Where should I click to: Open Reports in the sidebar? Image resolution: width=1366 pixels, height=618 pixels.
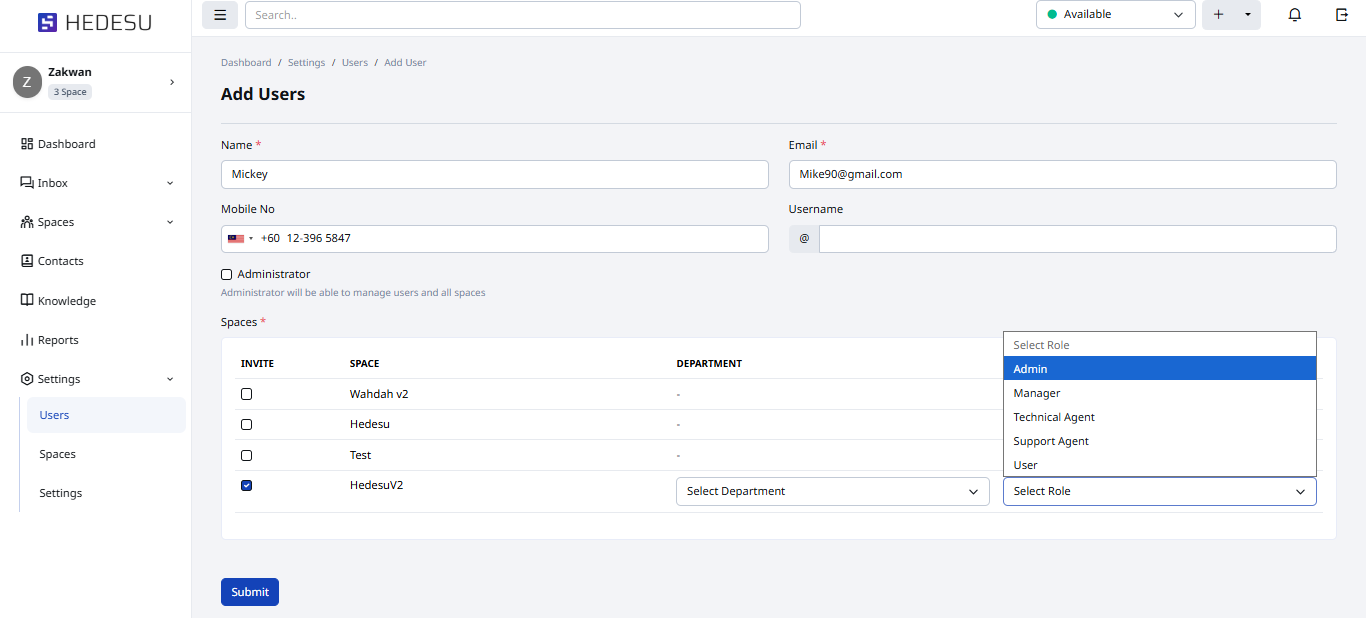point(58,340)
